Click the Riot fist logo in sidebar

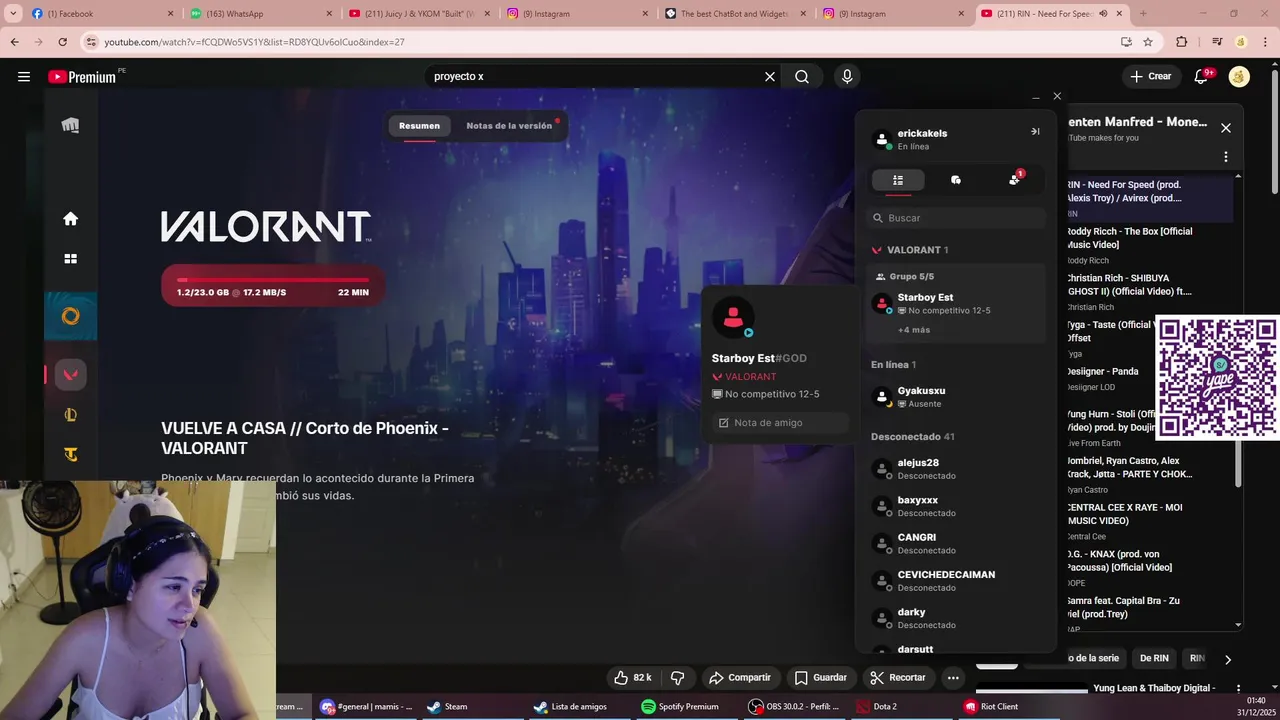pos(71,125)
